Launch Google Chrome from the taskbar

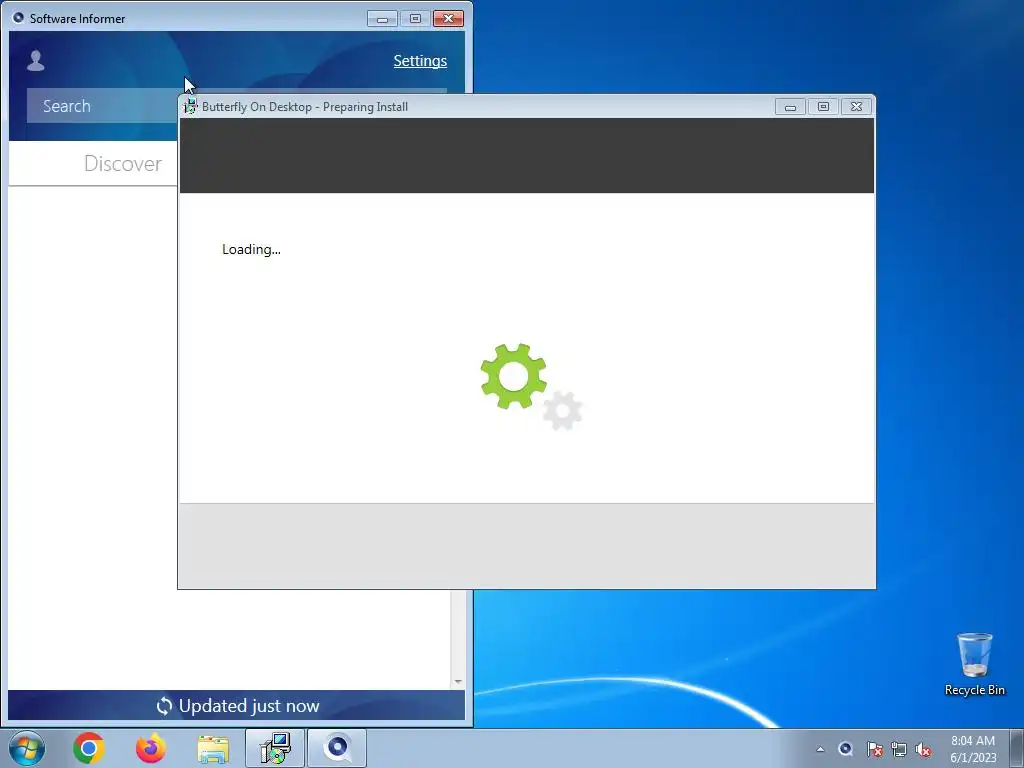[89, 748]
